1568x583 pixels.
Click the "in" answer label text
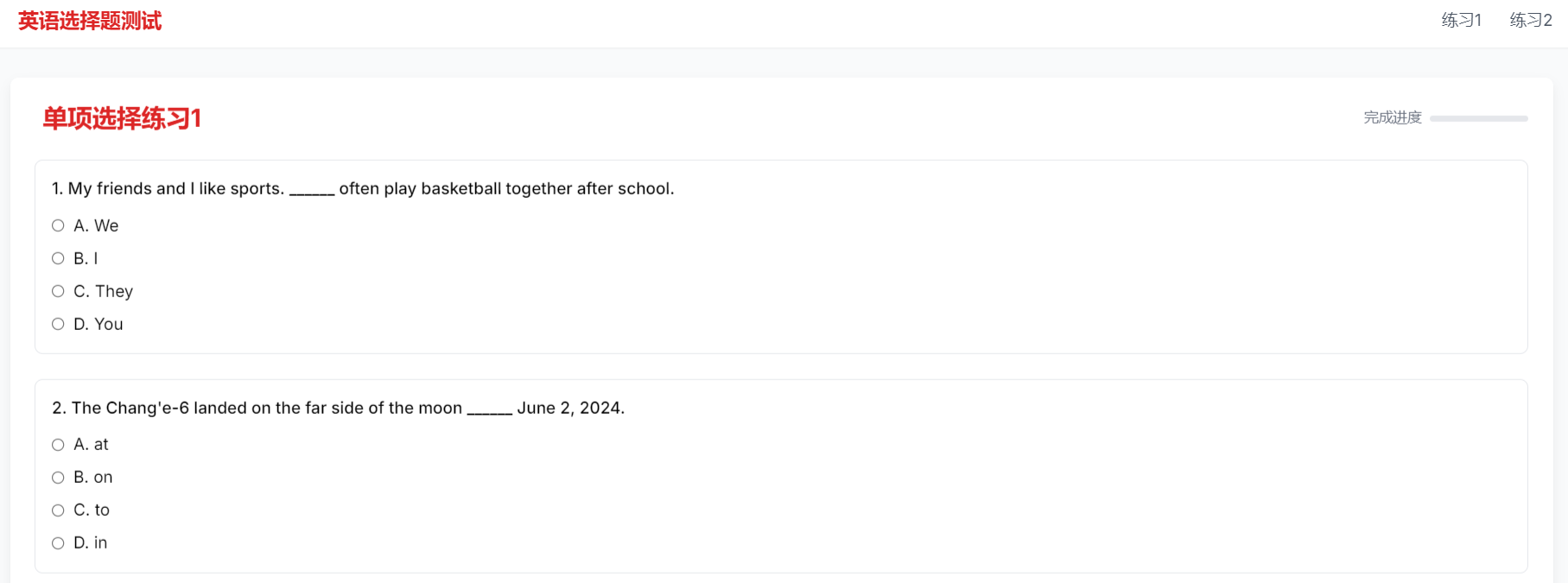(x=100, y=543)
